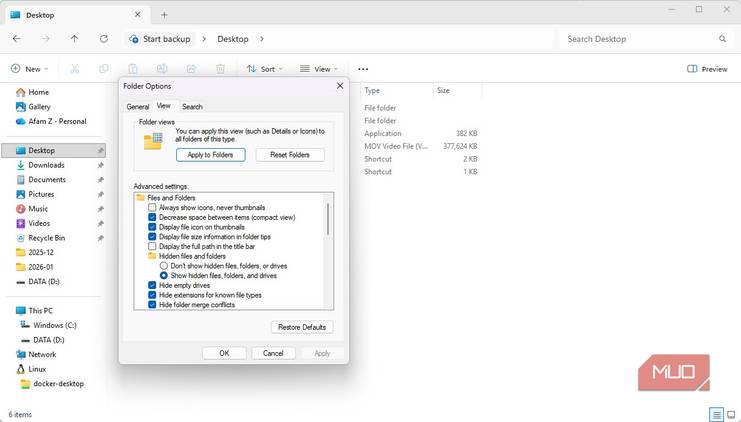Open Afam Z - Personal OneDrive
Screen dimensions: 741x422
click(51, 121)
